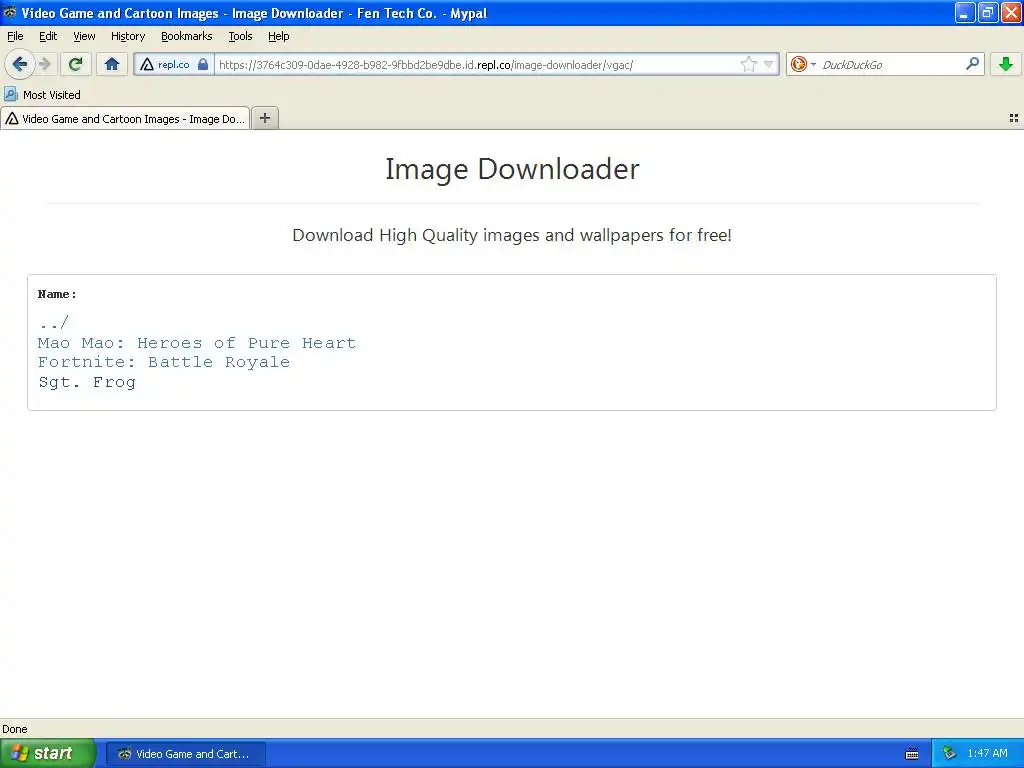Image resolution: width=1024 pixels, height=768 pixels.
Task: Click the search magnifier icon
Action: coord(972,64)
